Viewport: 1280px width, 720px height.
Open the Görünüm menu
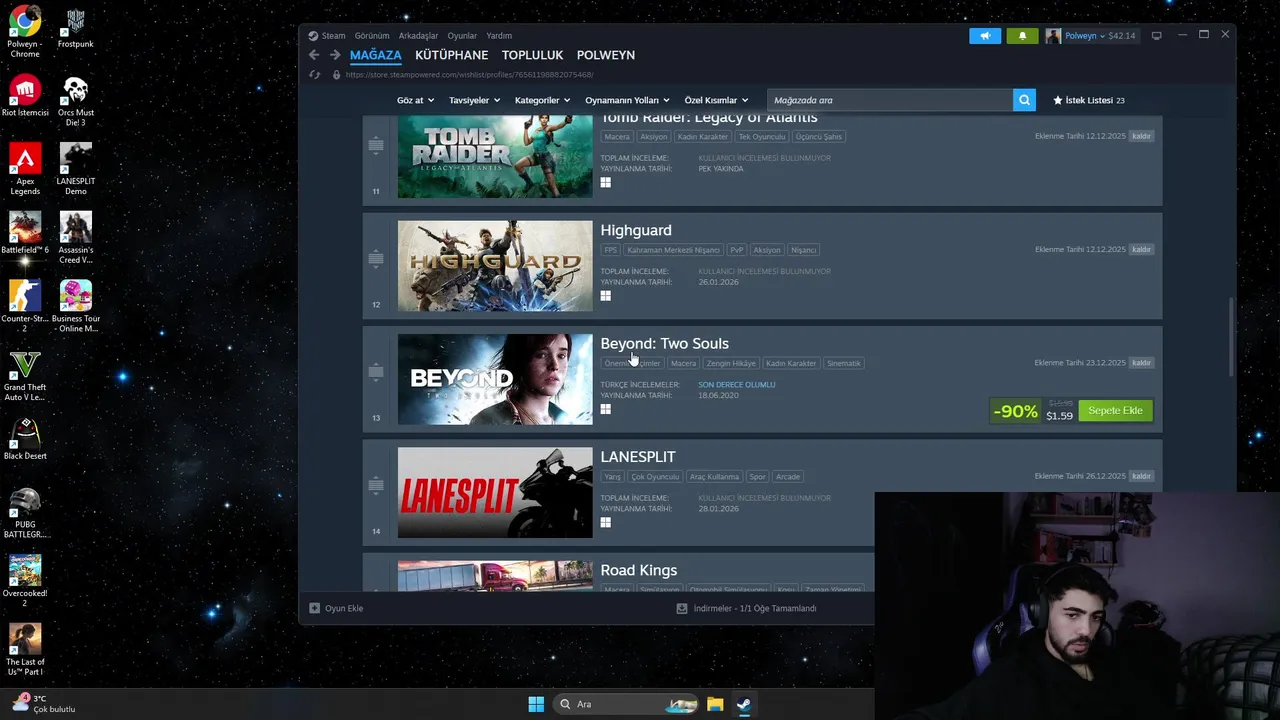[x=372, y=36]
